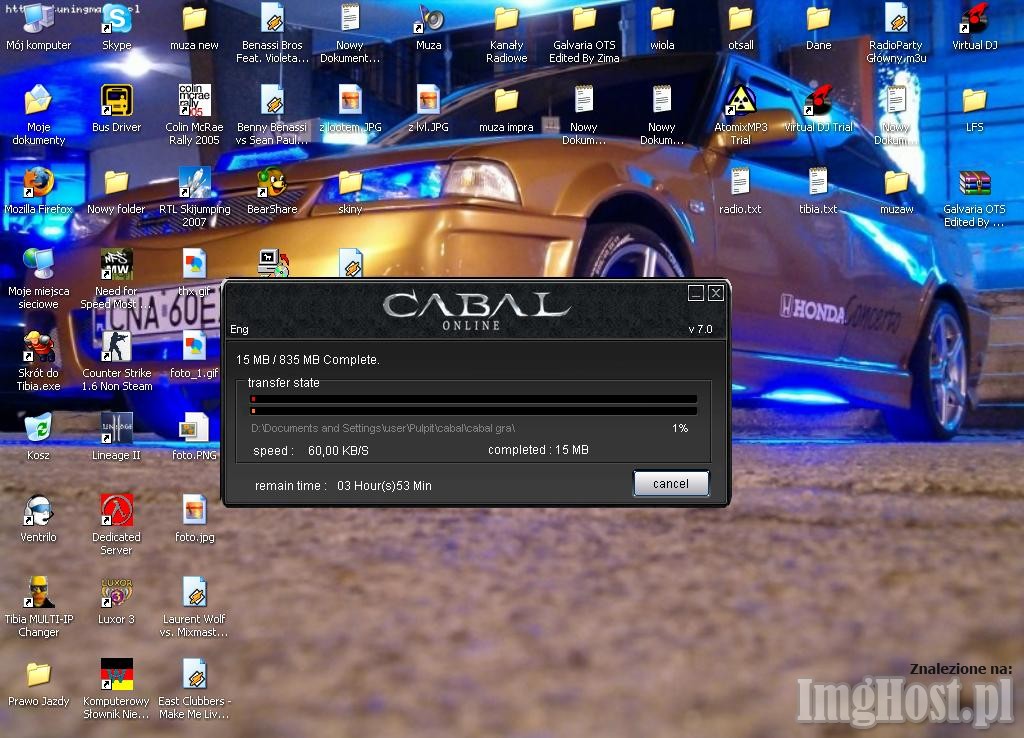Select East Clubbers - Make Me Live file
This screenshot has width=1024, height=738.
tap(194, 675)
